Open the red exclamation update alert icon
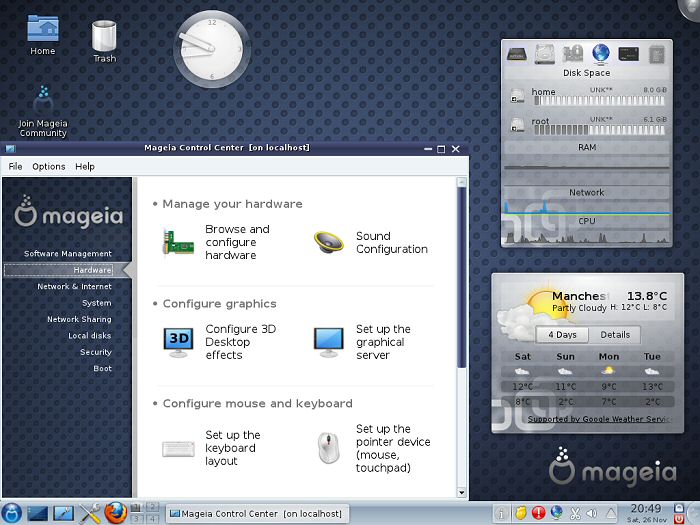700x525 pixels. click(x=538, y=513)
